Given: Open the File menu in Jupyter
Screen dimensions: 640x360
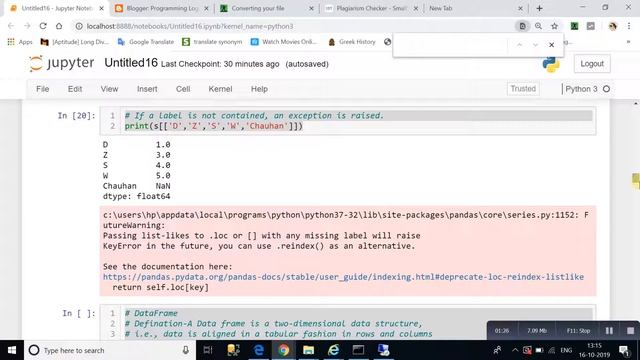Looking at the screenshot, I should point(42,89).
